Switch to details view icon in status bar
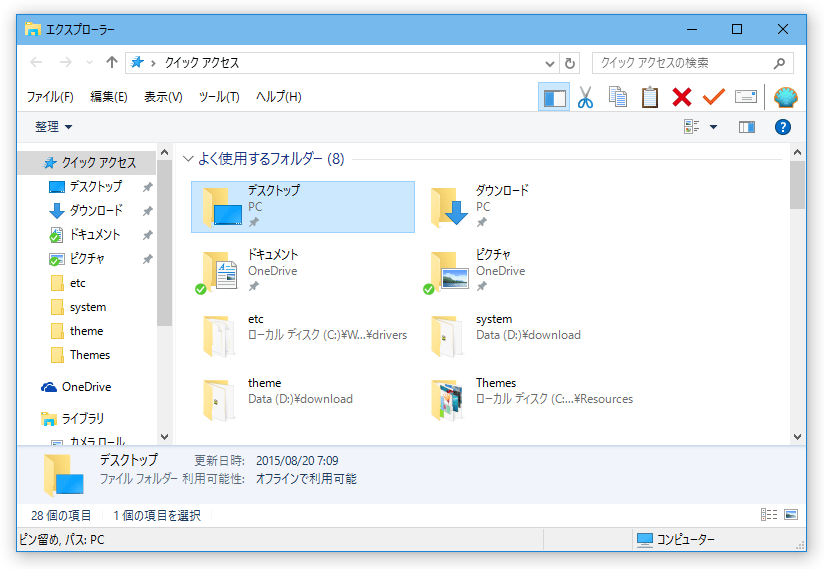 pyautogui.click(x=769, y=515)
